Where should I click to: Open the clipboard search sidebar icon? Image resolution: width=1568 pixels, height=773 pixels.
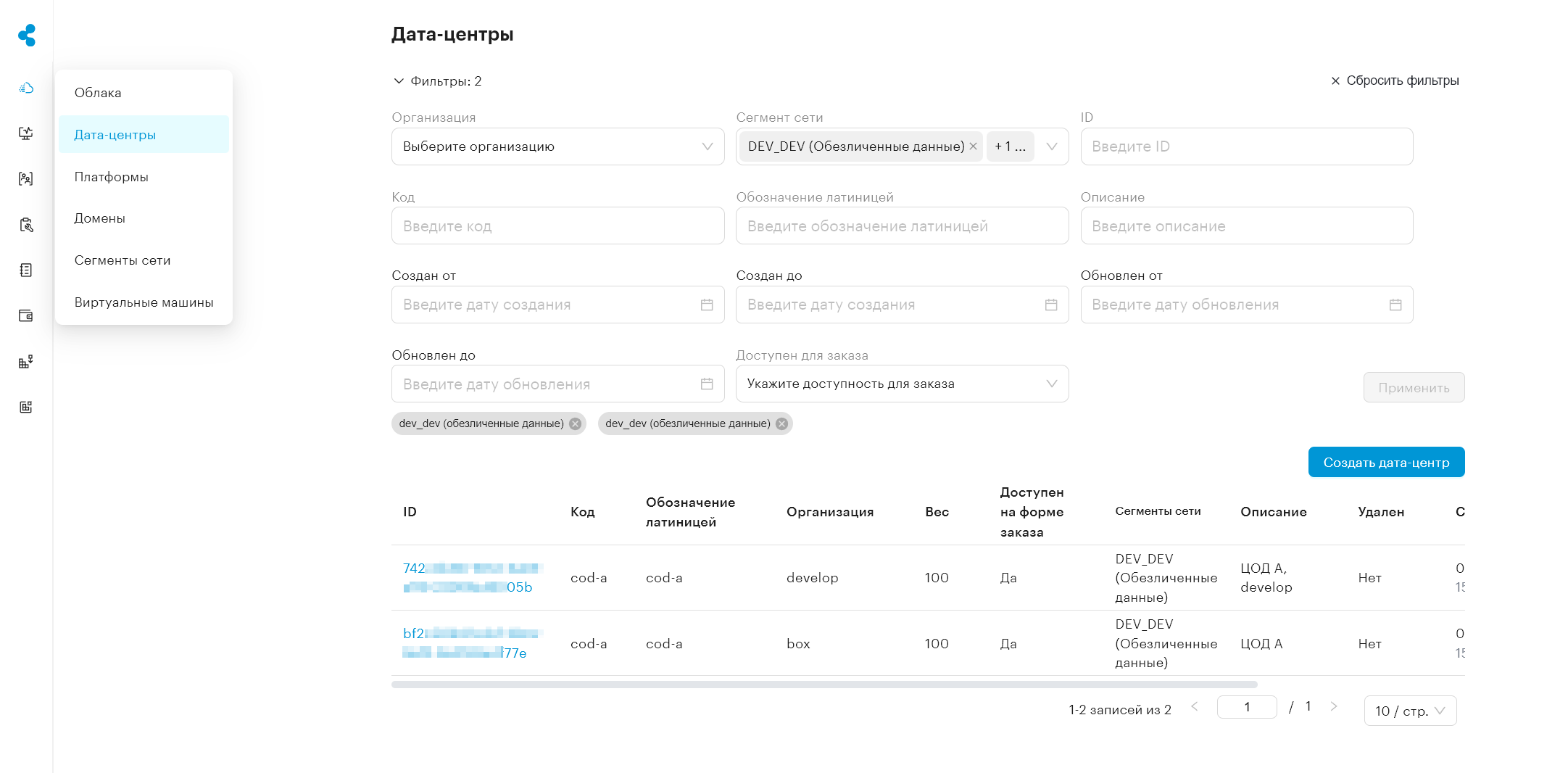(x=26, y=225)
